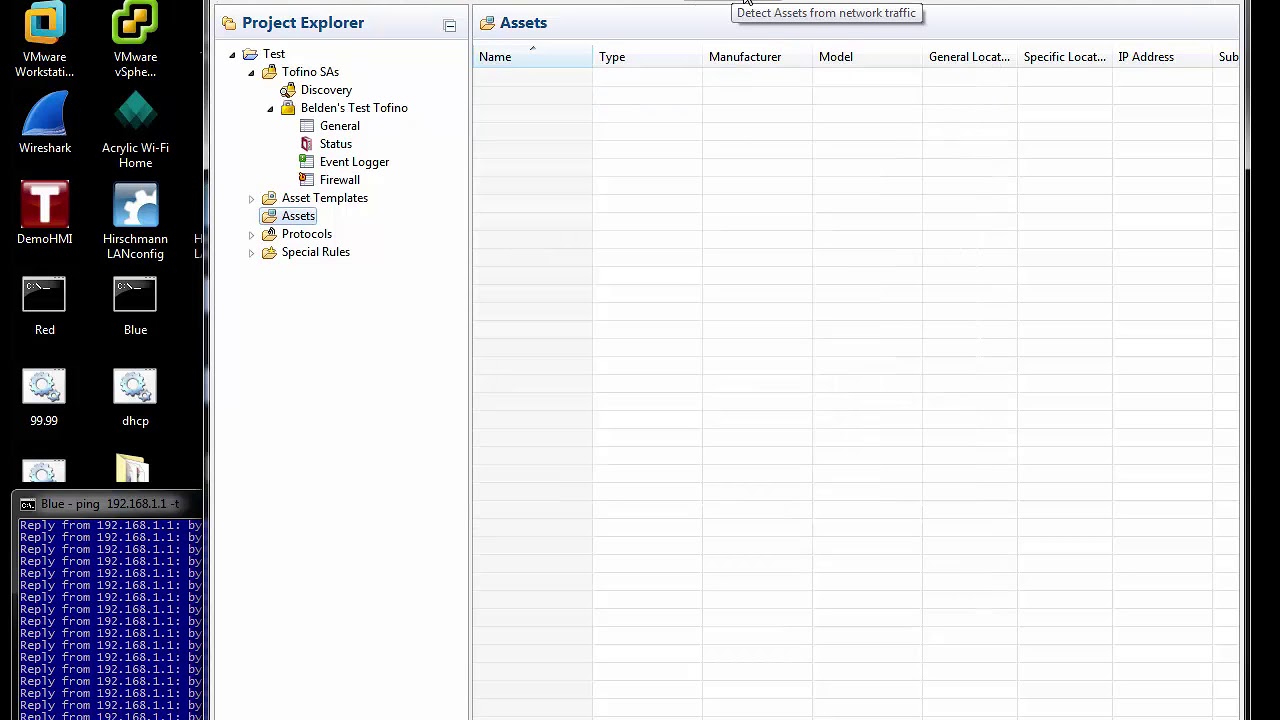Click Belden's Test Tofino device icon

[288, 108]
